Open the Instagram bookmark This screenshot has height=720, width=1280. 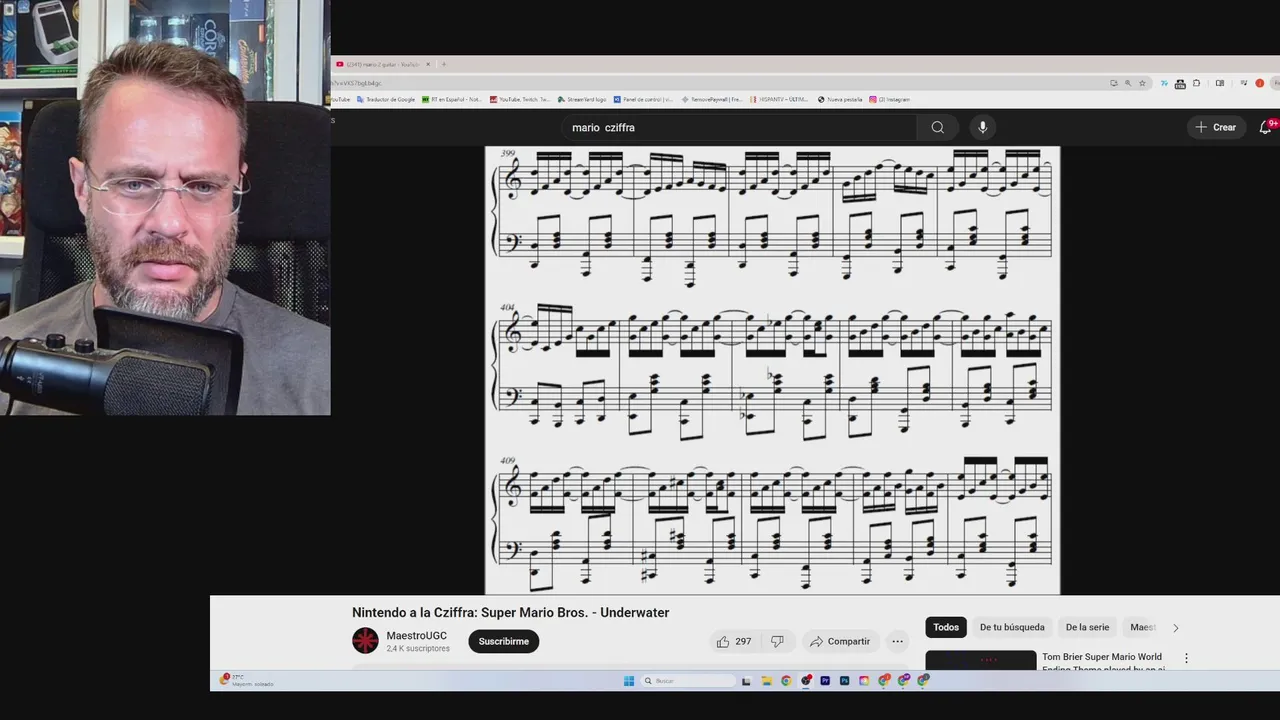(x=890, y=99)
